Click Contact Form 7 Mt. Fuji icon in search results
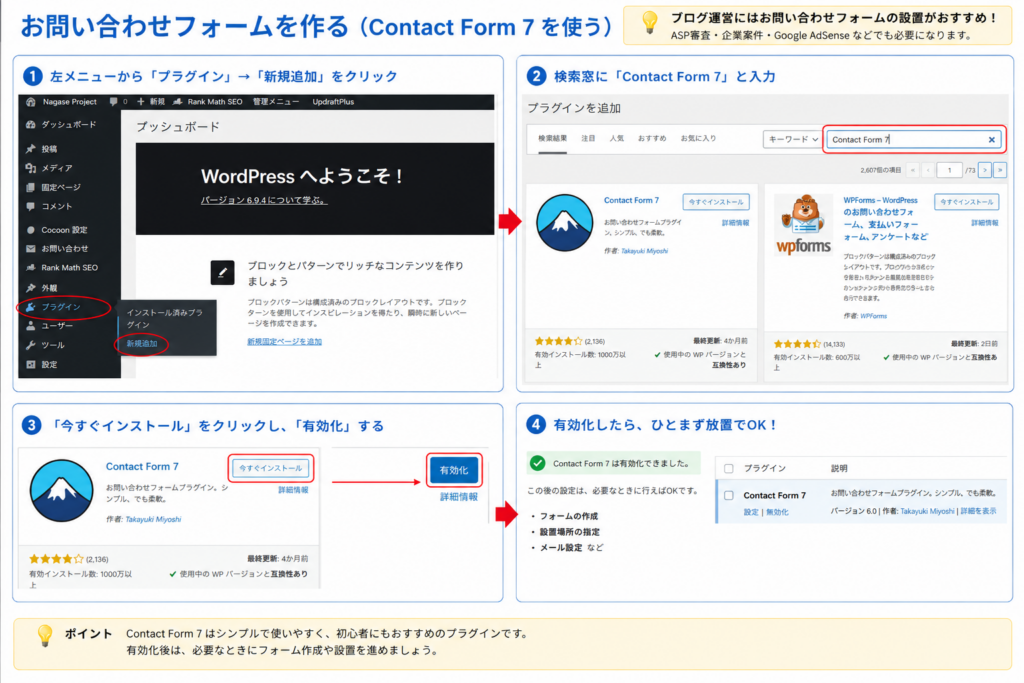Image resolution: width=1024 pixels, height=683 pixels. point(564,223)
